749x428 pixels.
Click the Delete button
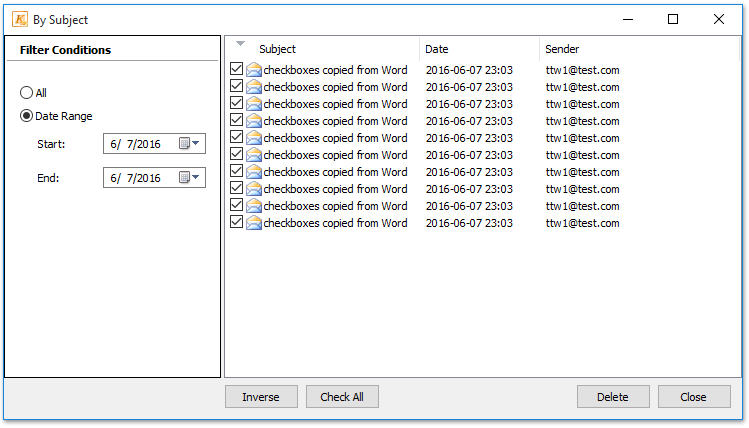[x=613, y=396]
